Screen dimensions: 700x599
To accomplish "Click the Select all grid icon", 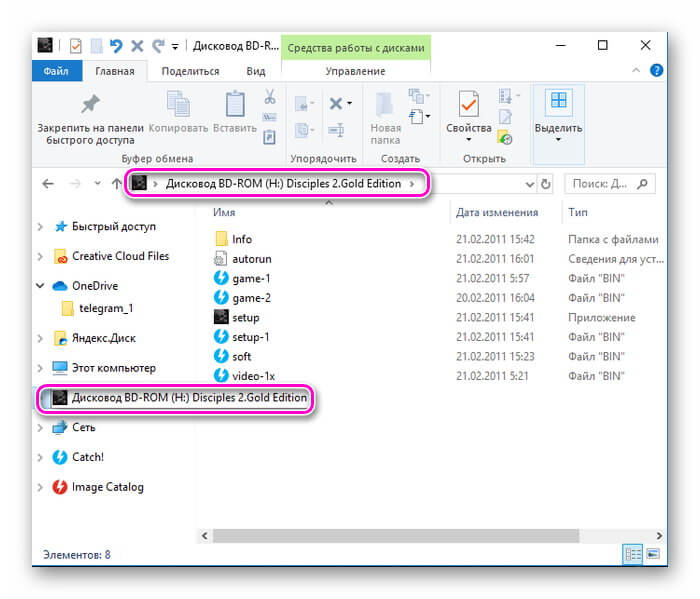I will 558,100.
